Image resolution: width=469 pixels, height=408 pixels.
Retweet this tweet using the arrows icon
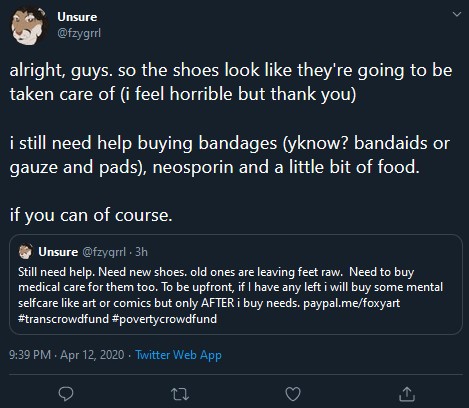pos(180,394)
